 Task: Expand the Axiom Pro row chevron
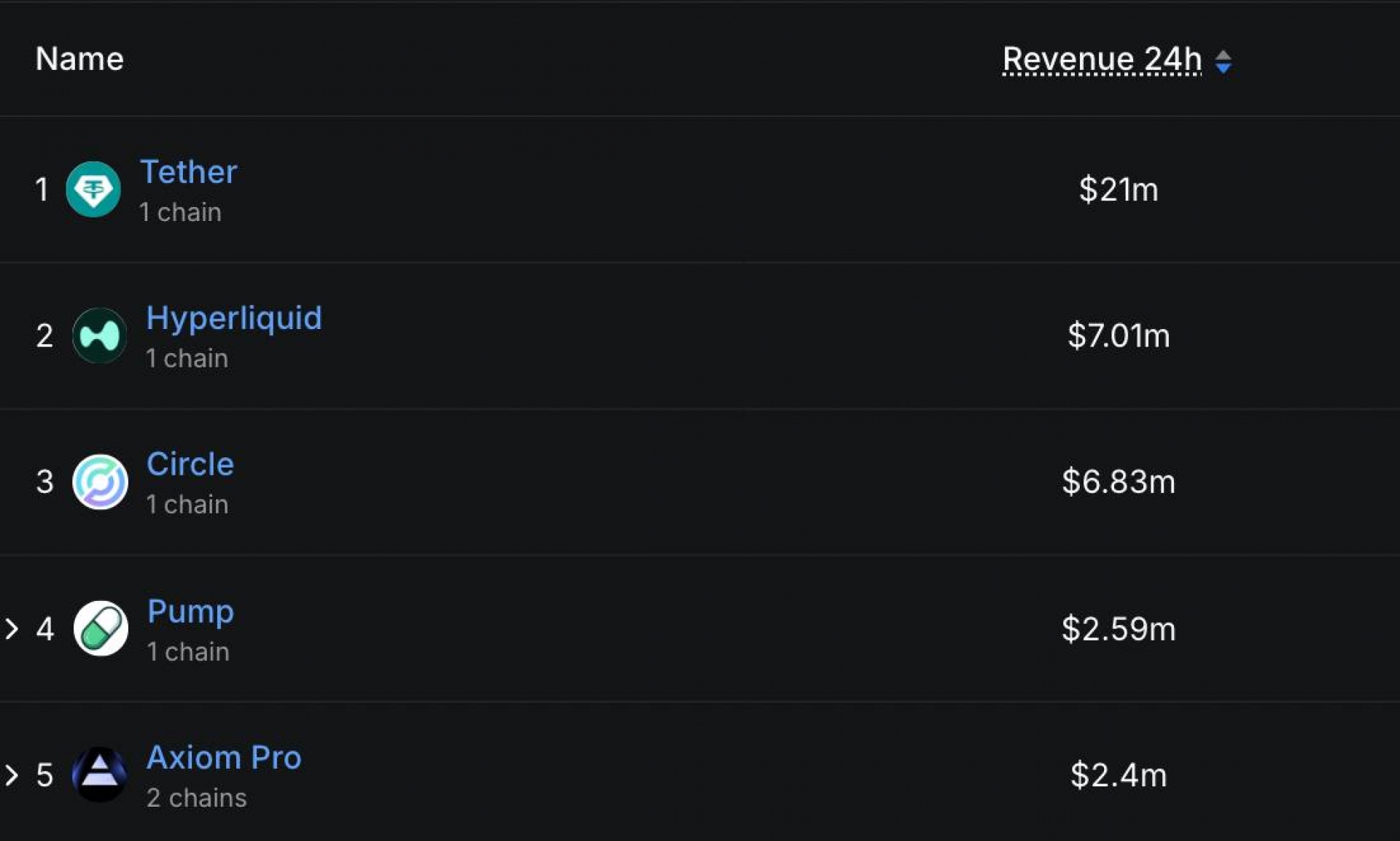(x=12, y=775)
